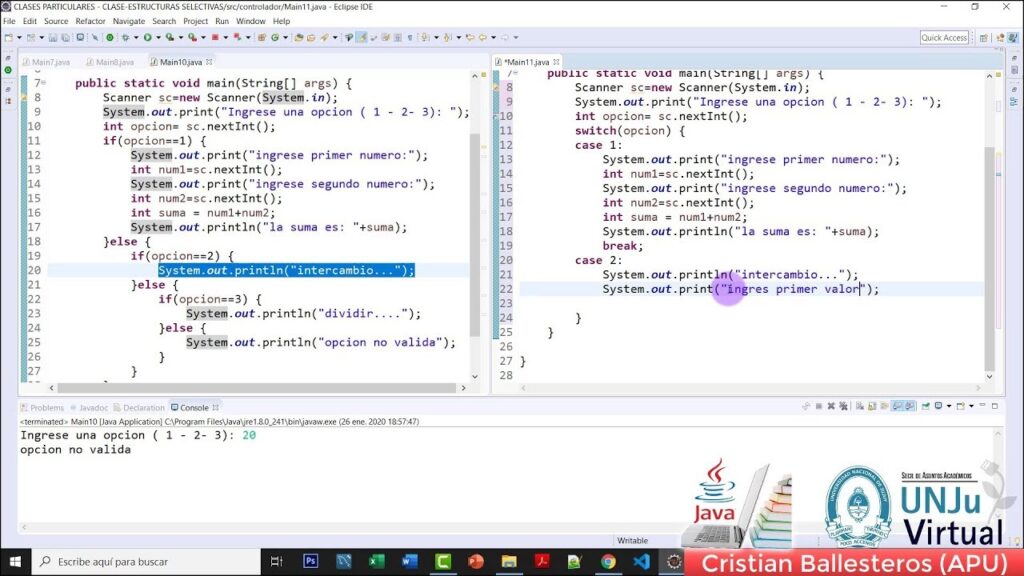Screen dimensions: 1024x576
Task: Open the New Java Class wizard icon
Action: pos(276,38)
